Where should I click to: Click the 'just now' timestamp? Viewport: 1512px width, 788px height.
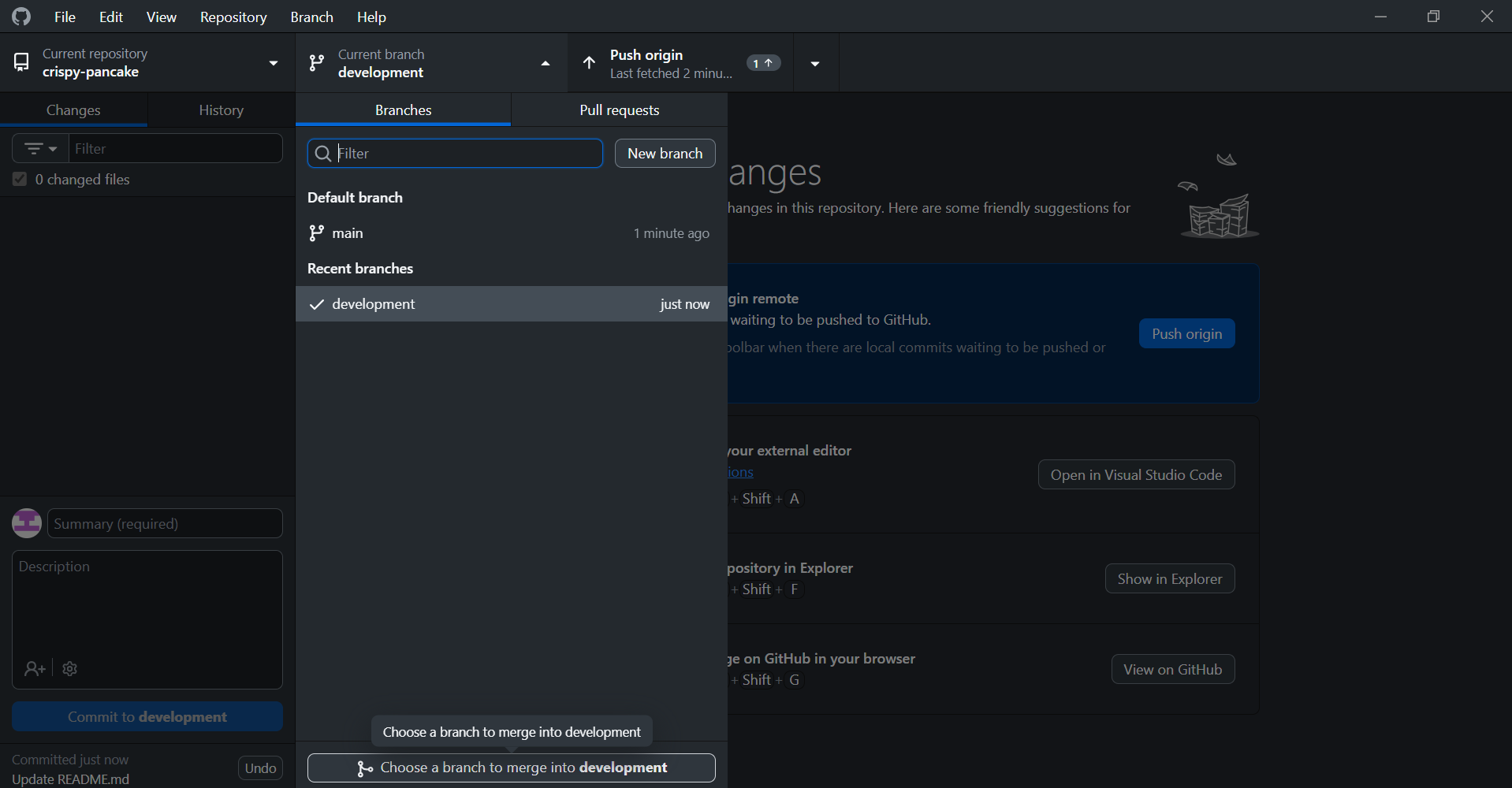tap(685, 304)
